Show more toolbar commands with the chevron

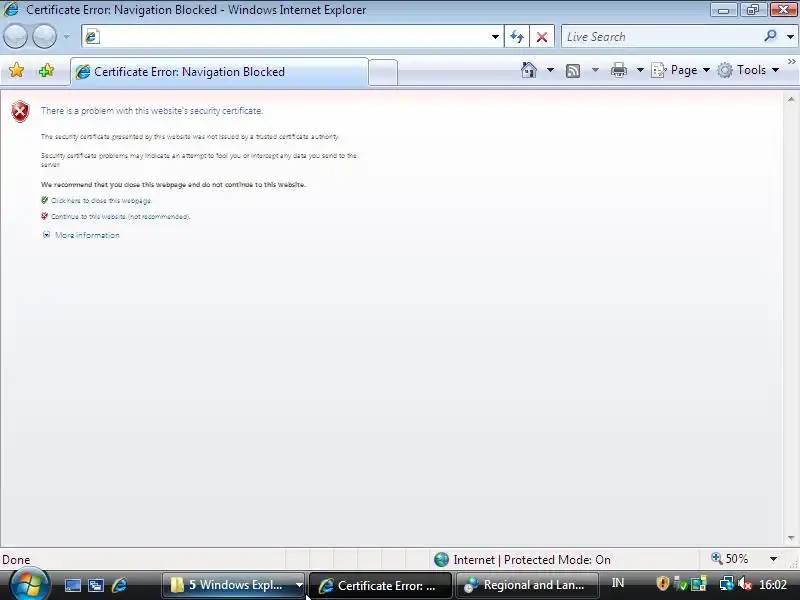click(x=792, y=62)
